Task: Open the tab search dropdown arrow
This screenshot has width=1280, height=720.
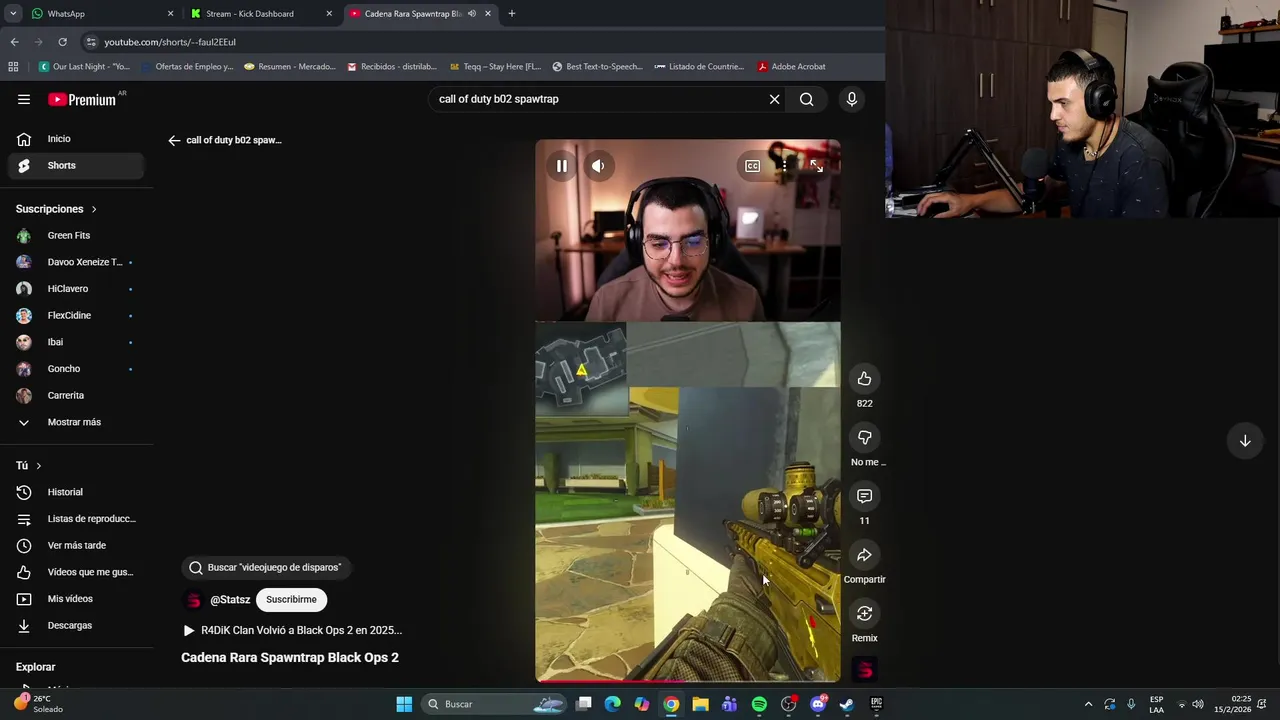Action: tap(13, 14)
